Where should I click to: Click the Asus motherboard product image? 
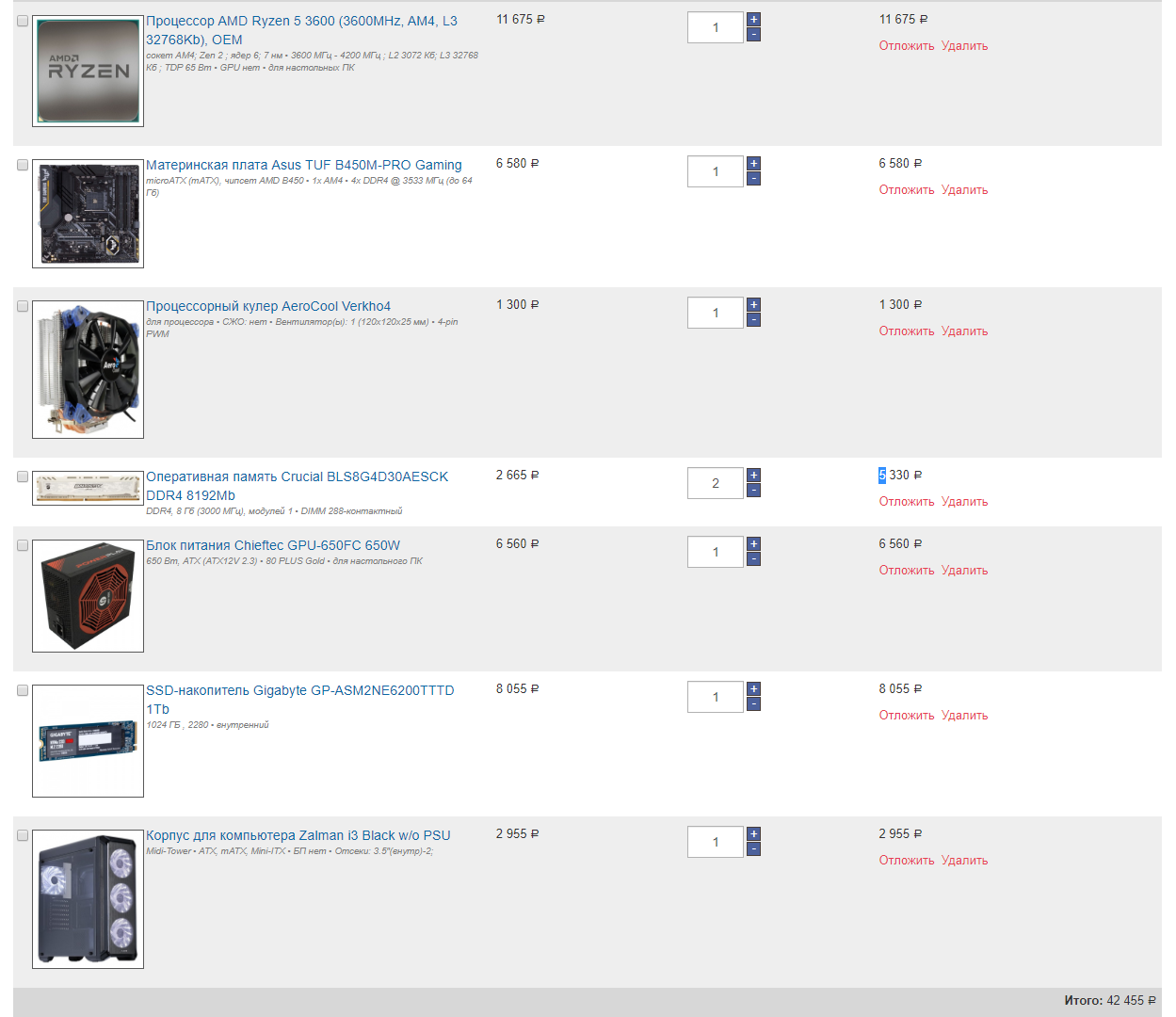coord(88,214)
